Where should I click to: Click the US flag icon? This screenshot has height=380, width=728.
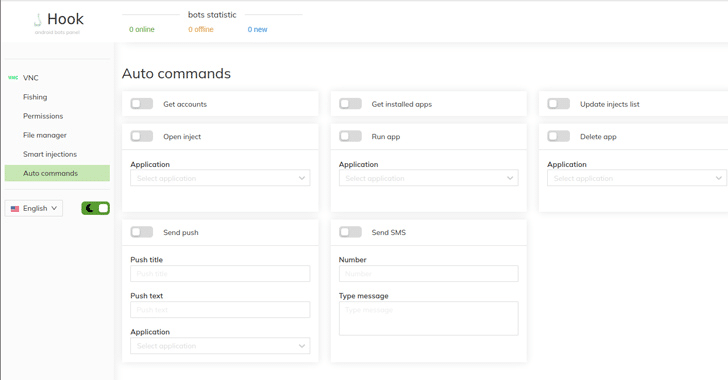(15, 209)
